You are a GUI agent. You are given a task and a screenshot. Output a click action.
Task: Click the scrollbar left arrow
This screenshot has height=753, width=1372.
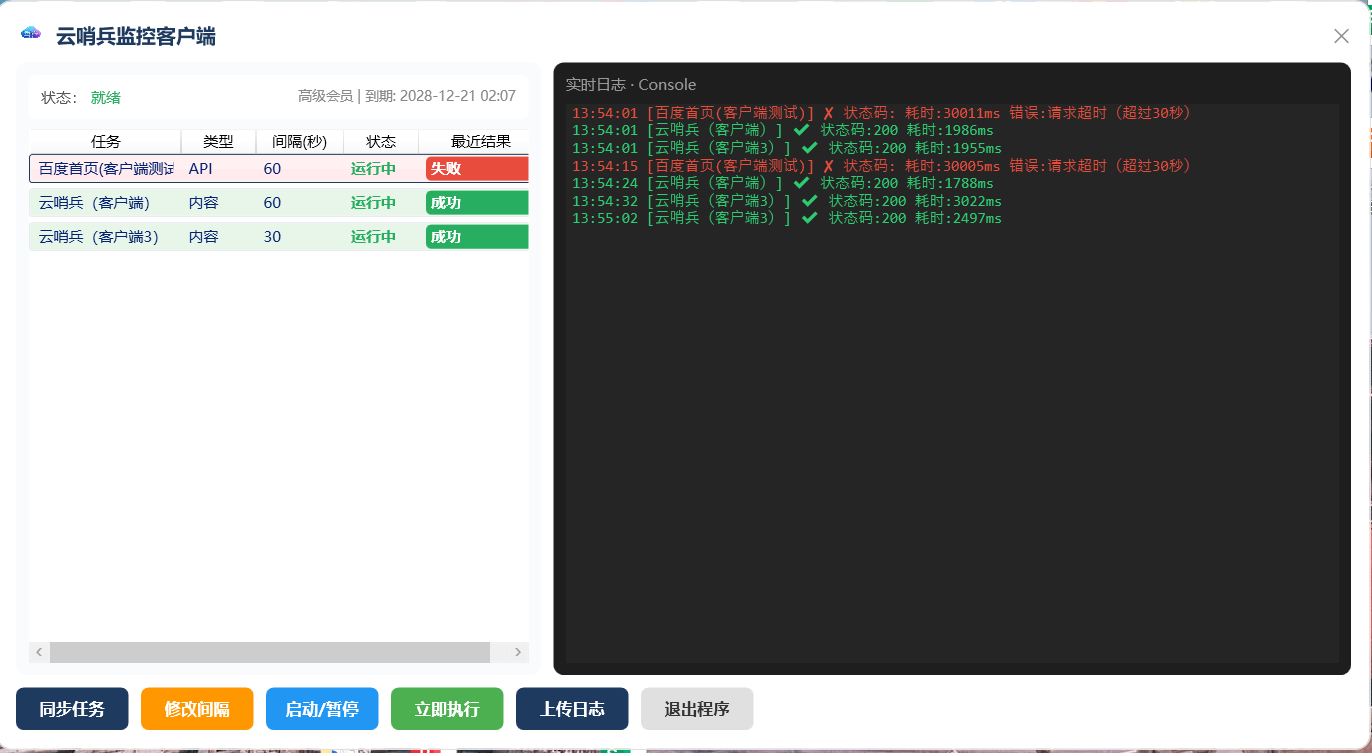click(x=39, y=652)
